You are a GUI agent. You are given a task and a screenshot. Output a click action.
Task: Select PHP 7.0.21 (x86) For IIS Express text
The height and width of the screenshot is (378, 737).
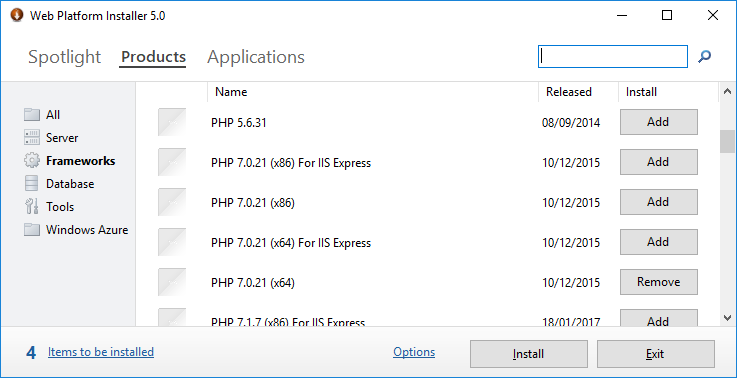tap(291, 163)
